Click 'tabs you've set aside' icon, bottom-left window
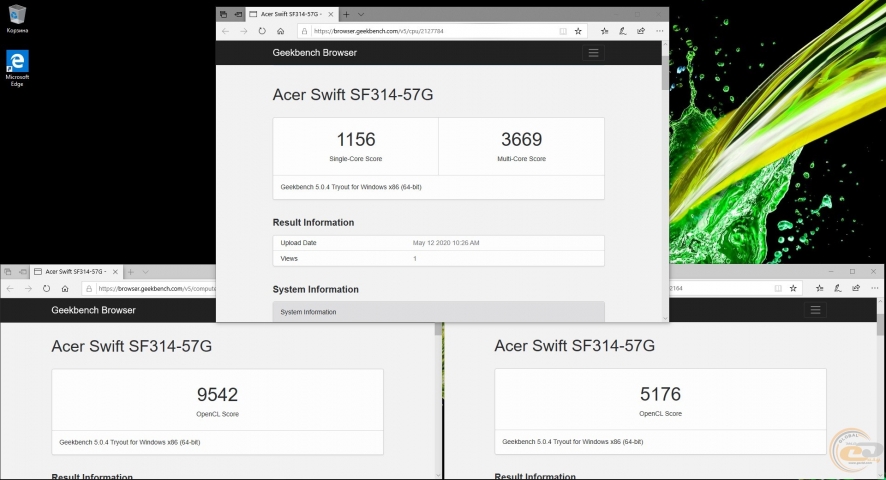 (7, 272)
